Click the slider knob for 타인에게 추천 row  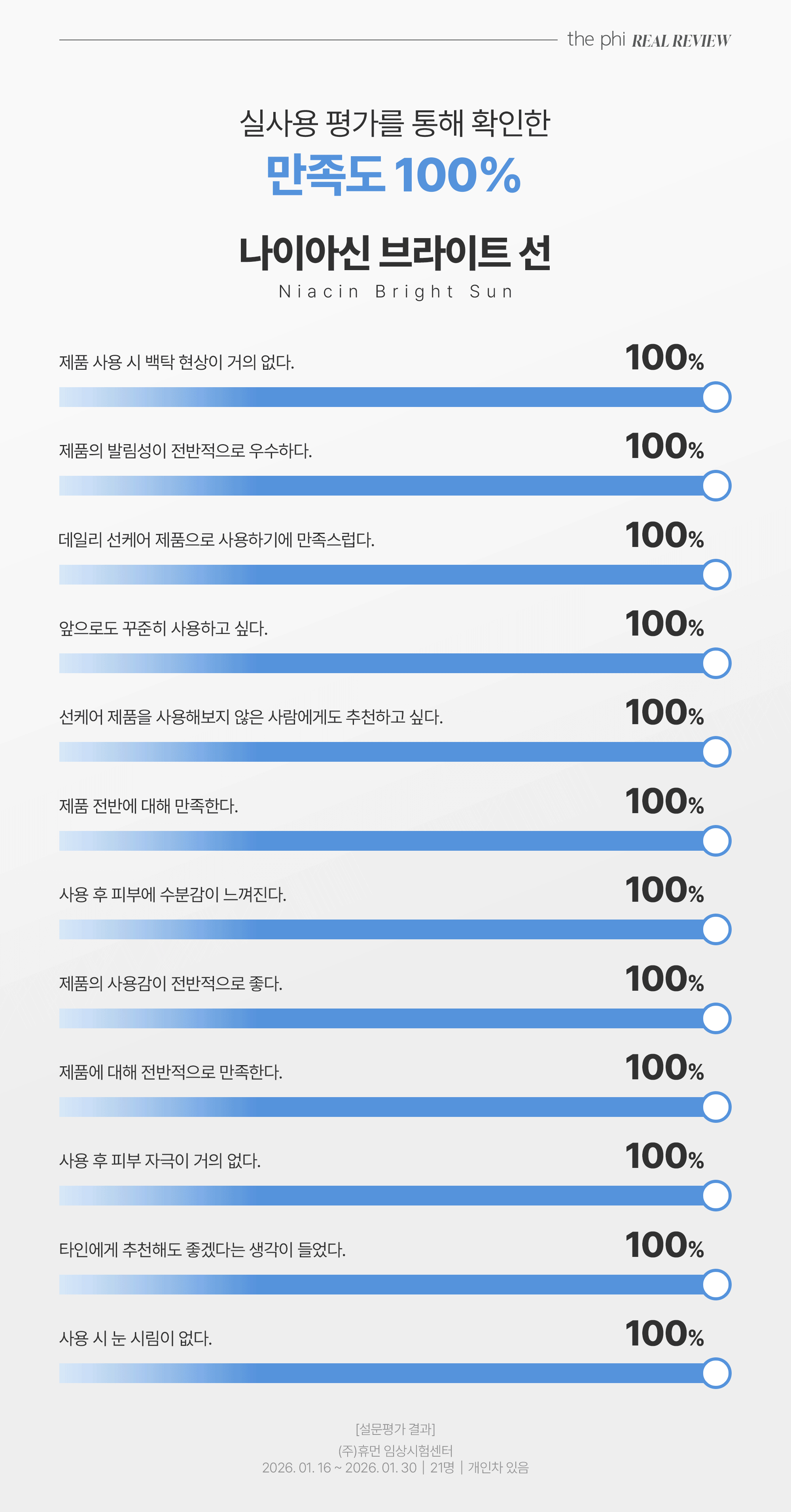(716, 1284)
